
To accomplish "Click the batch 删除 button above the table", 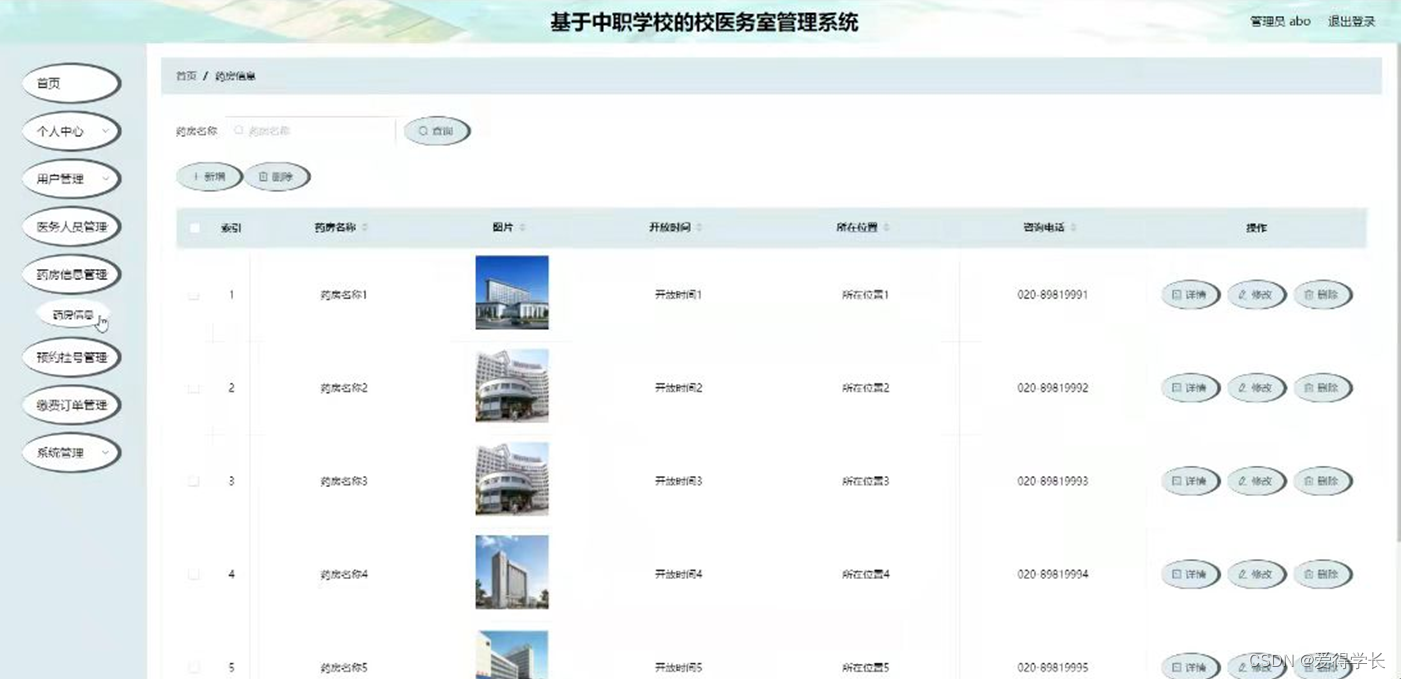I will [277, 177].
